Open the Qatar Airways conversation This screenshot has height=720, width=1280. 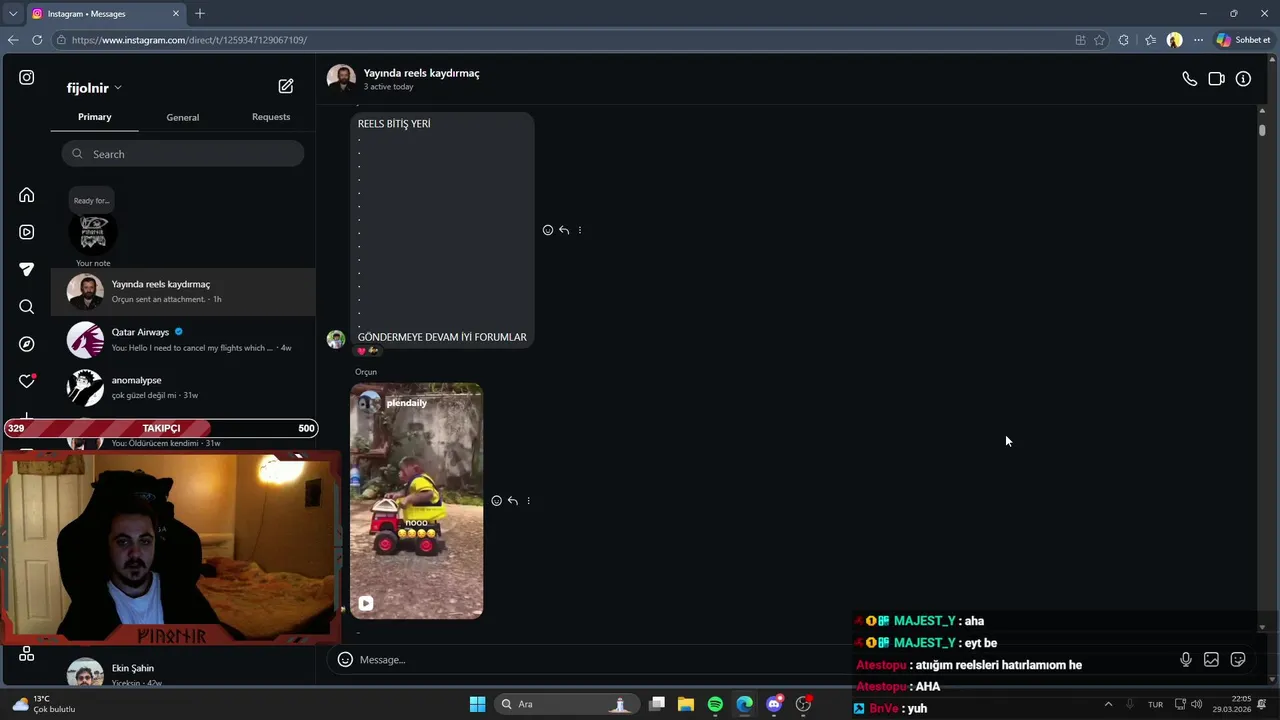[x=183, y=339]
